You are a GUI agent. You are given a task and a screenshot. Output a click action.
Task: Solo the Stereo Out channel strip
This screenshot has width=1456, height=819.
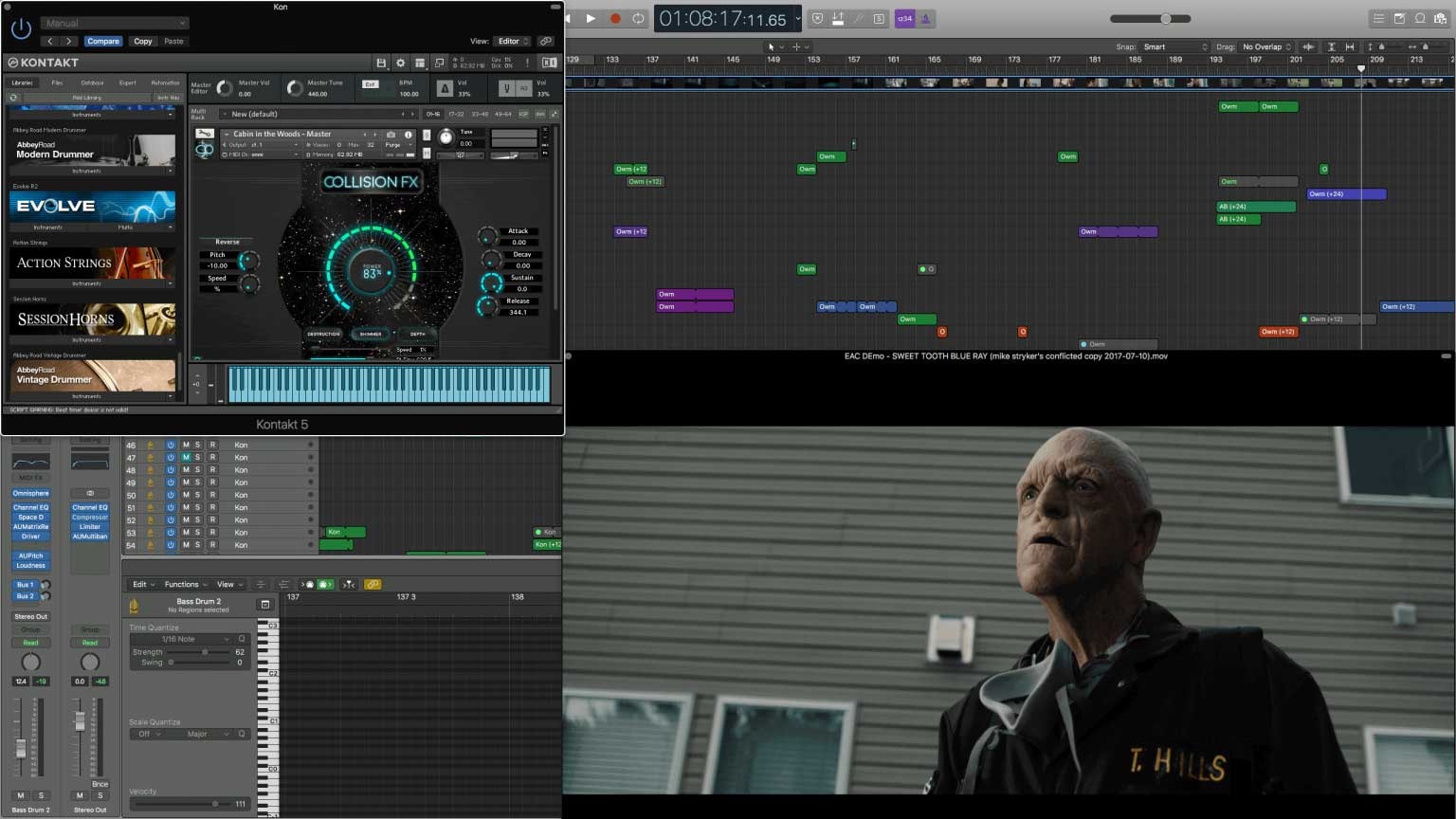[x=100, y=795]
